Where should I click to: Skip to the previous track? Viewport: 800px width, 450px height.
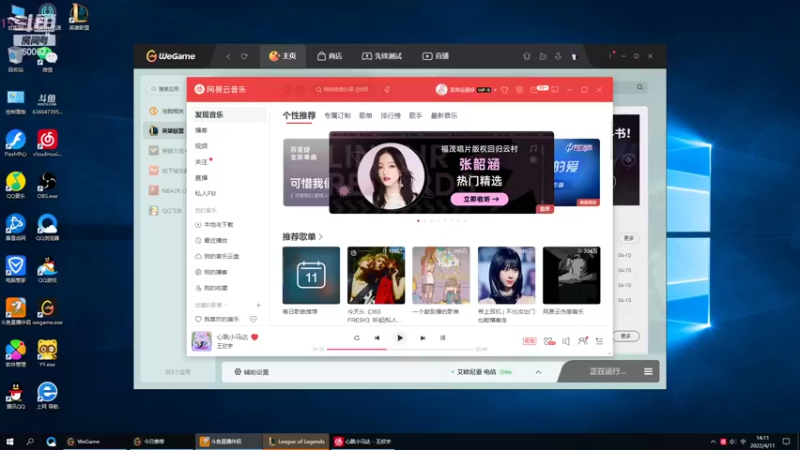pyautogui.click(x=377, y=338)
